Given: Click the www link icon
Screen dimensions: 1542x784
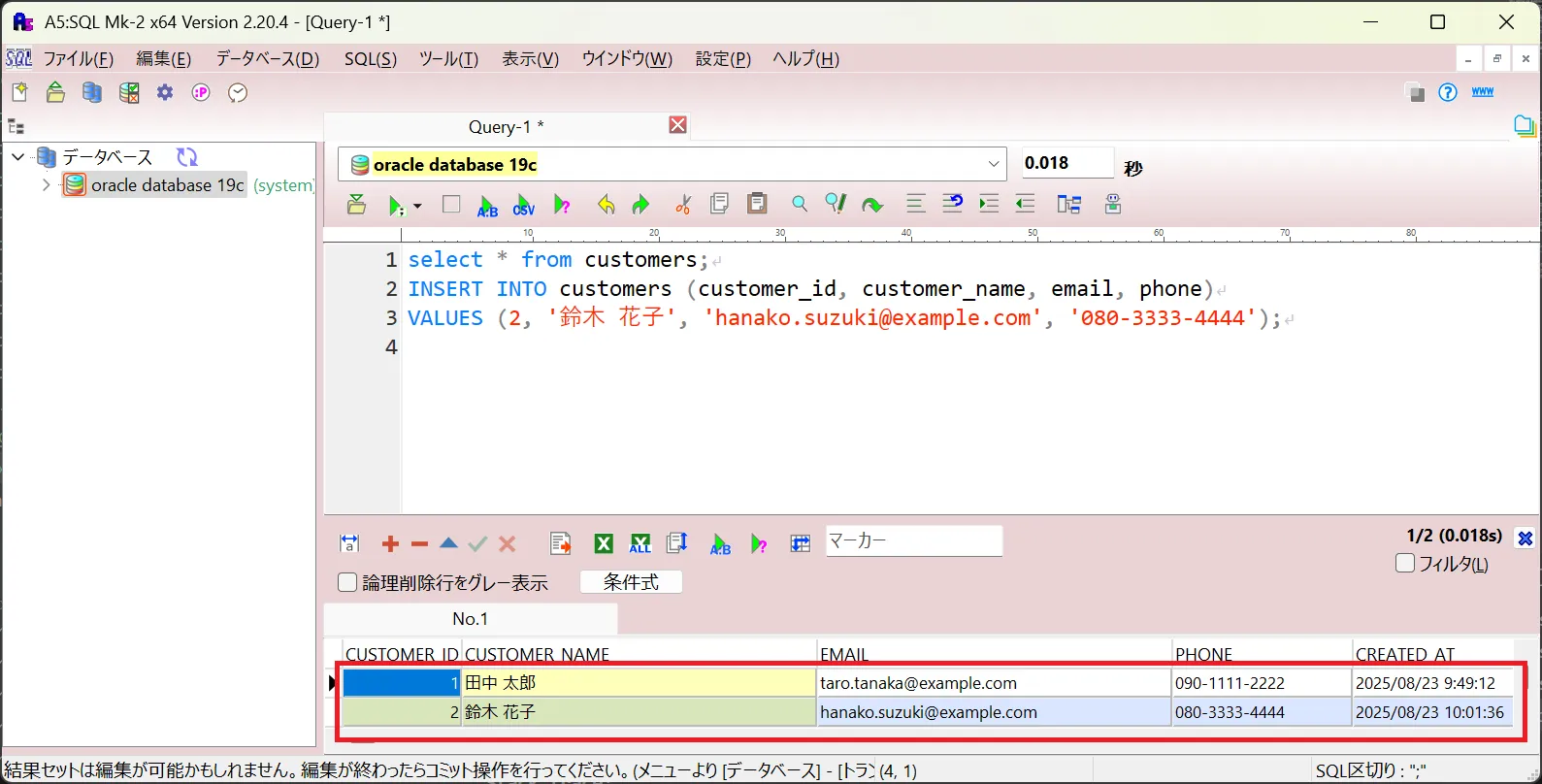Looking at the screenshot, I should tap(1483, 92).
